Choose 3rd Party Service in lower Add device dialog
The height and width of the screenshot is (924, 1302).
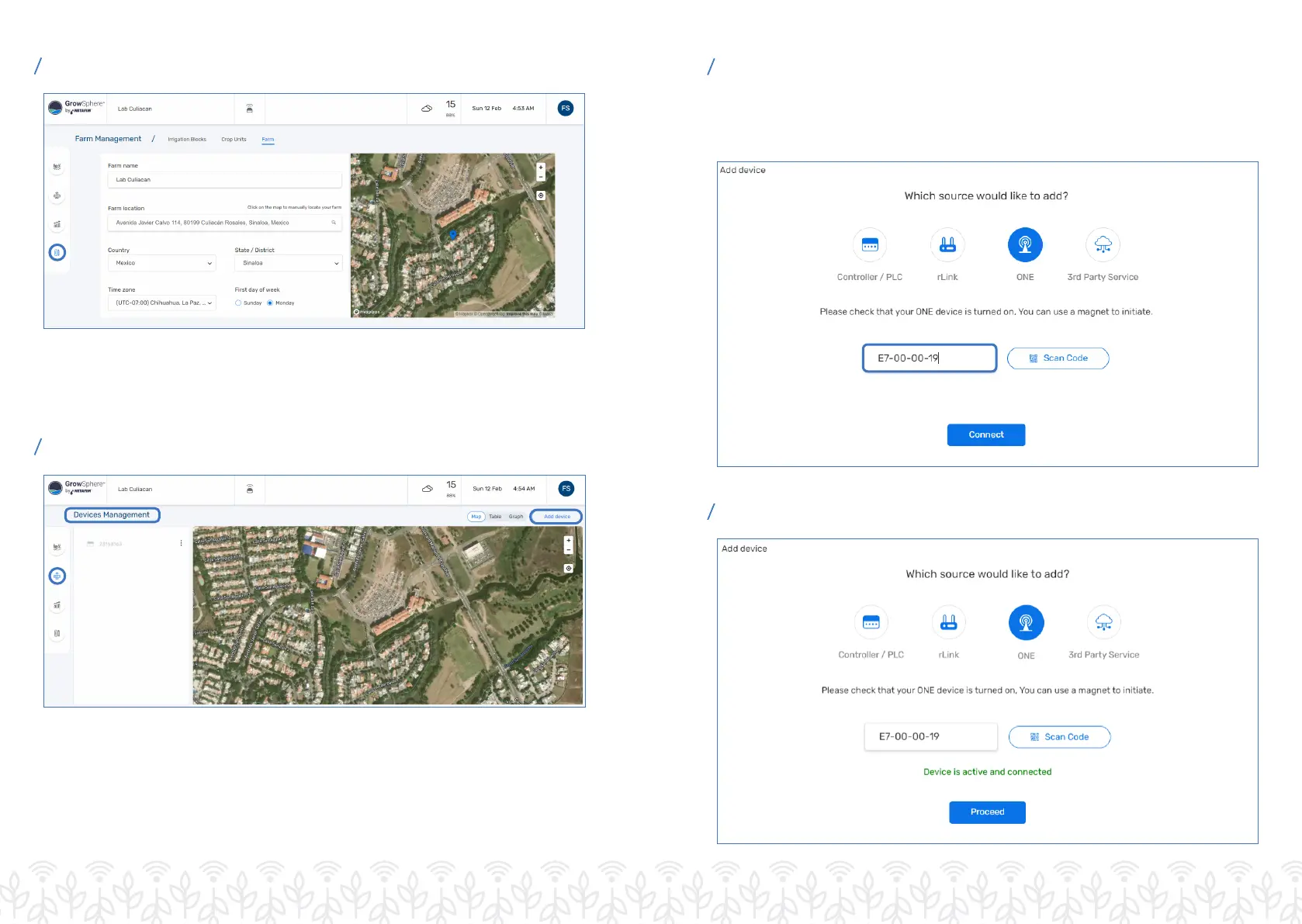[x=1104, y=623]
